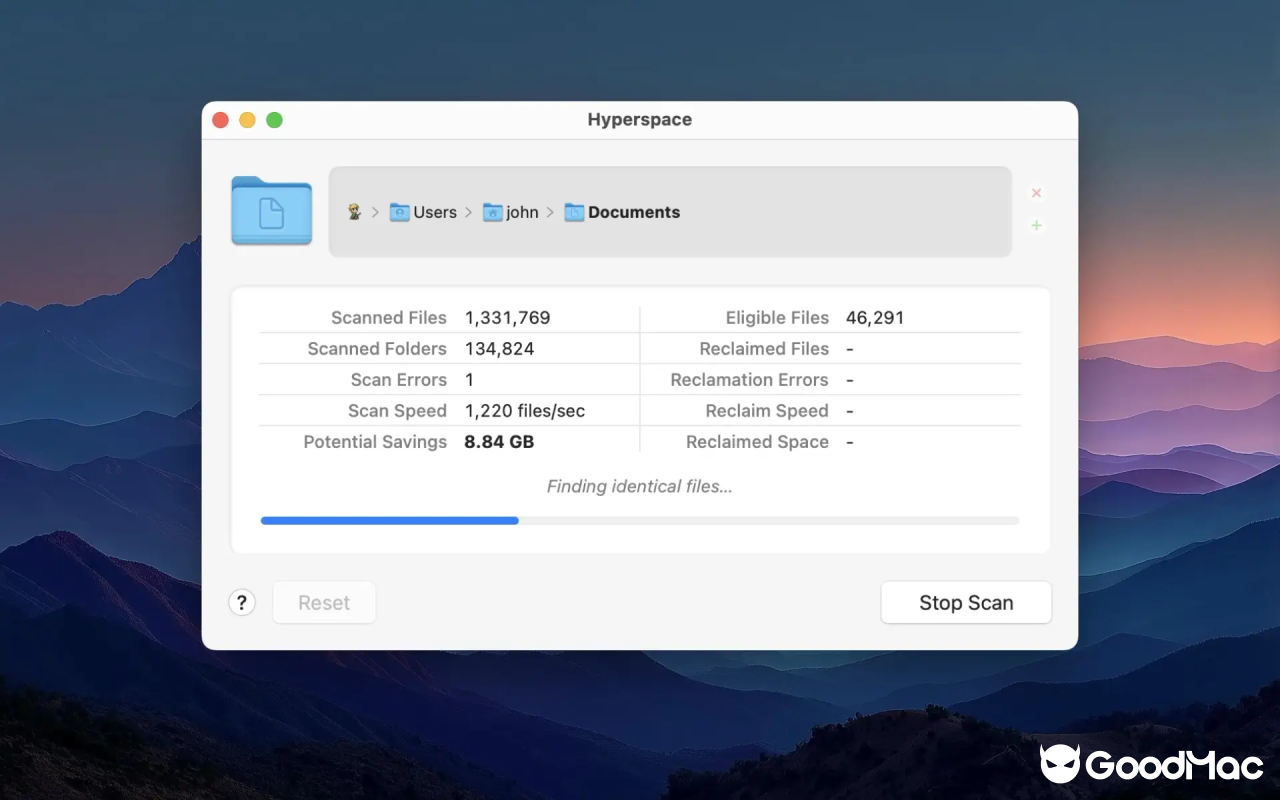The image size is (1280, 800).
Task: Select the Documents folder in the path bar
Action: [x=622, y=212]
